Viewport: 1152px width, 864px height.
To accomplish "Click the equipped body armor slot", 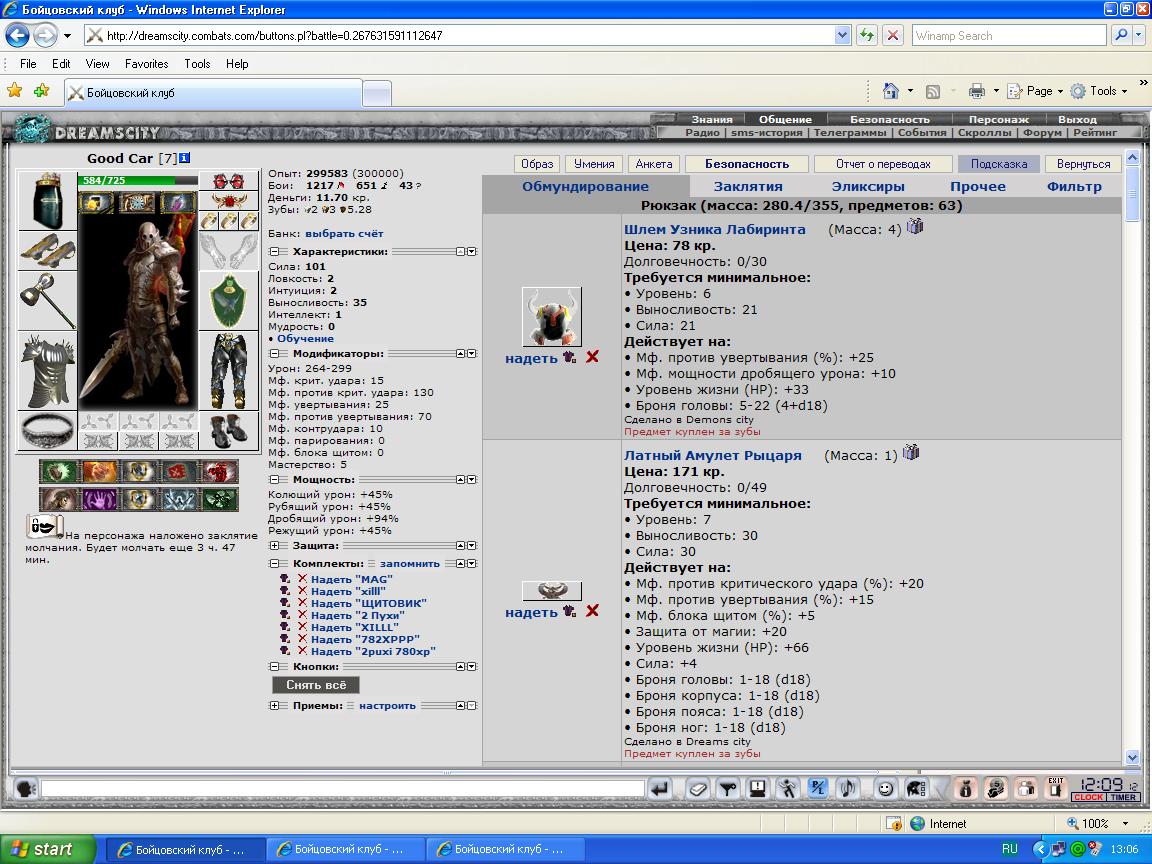I will [x=47, y=371].
